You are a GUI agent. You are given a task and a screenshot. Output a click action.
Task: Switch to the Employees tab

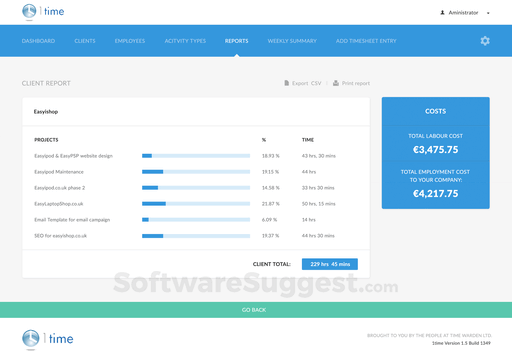(x=130, y=41)
